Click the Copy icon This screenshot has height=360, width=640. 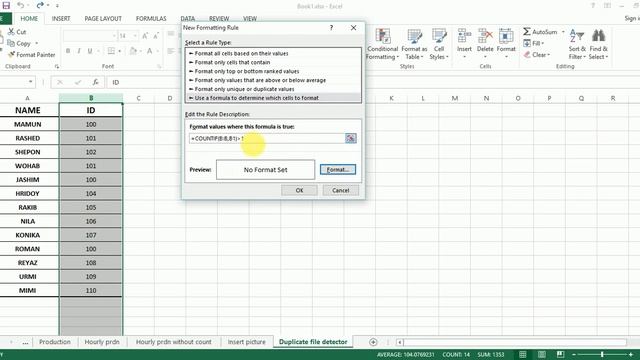11,43
